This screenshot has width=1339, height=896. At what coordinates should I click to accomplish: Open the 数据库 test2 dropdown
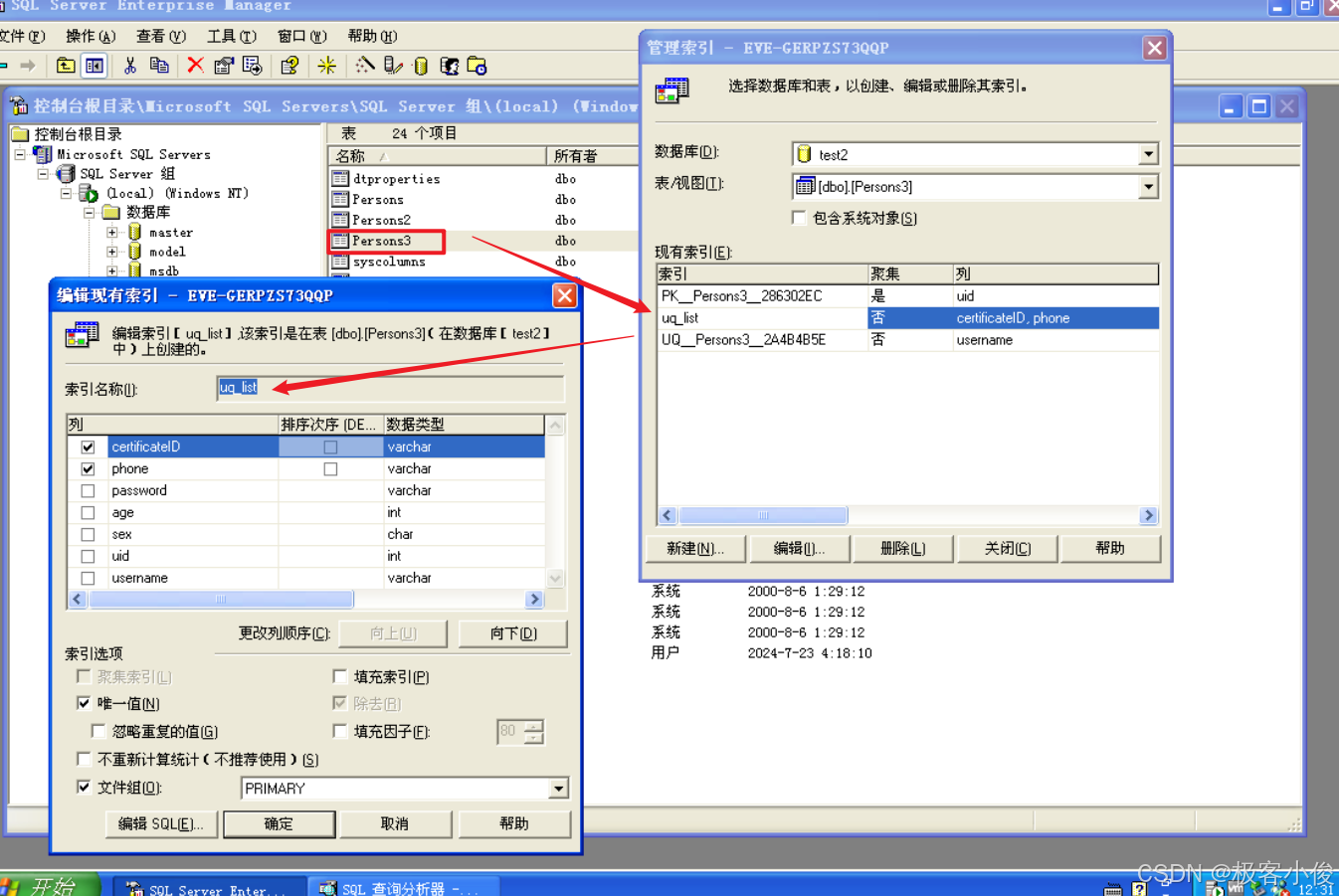tap(1149, 154)
